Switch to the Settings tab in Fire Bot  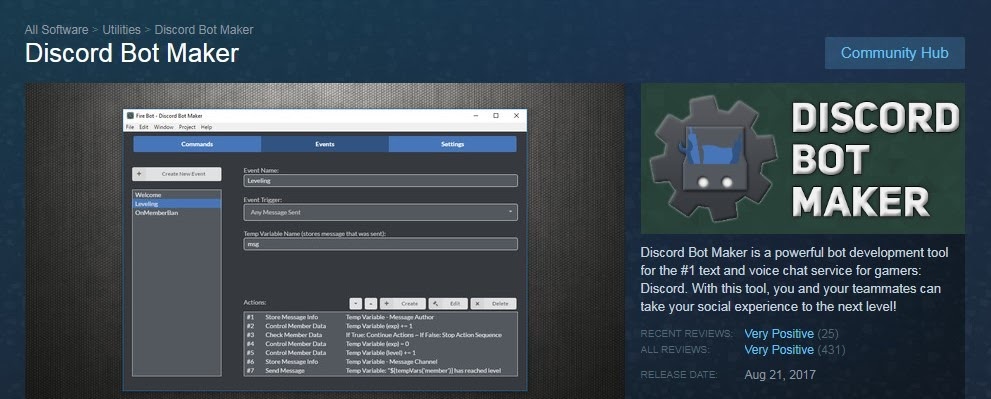pos(453,144)
